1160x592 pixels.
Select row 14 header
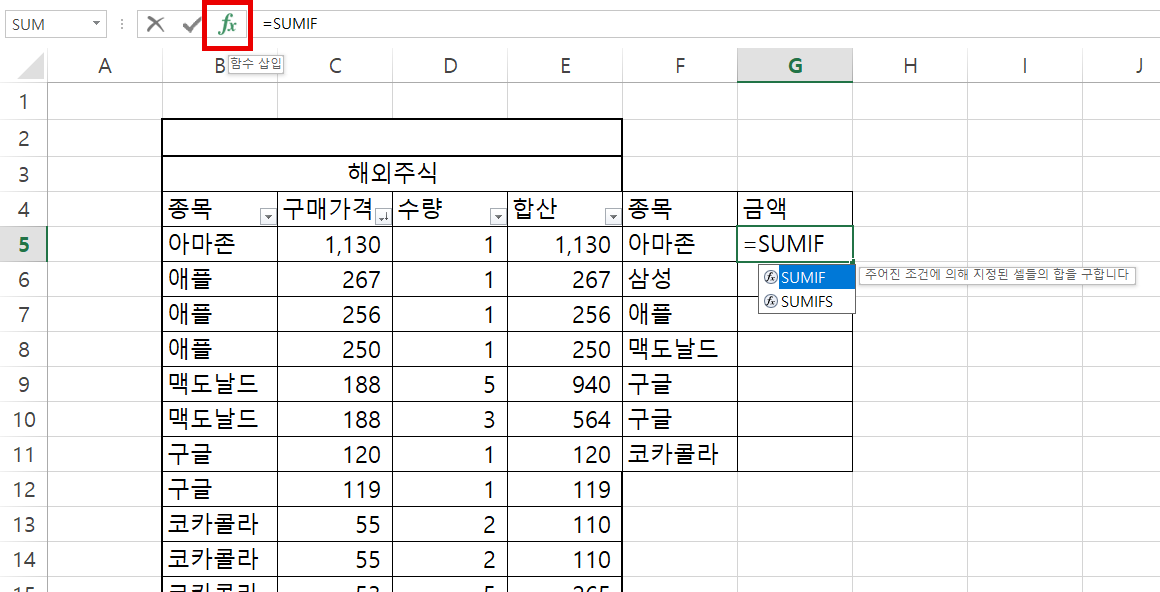[24, 559]
